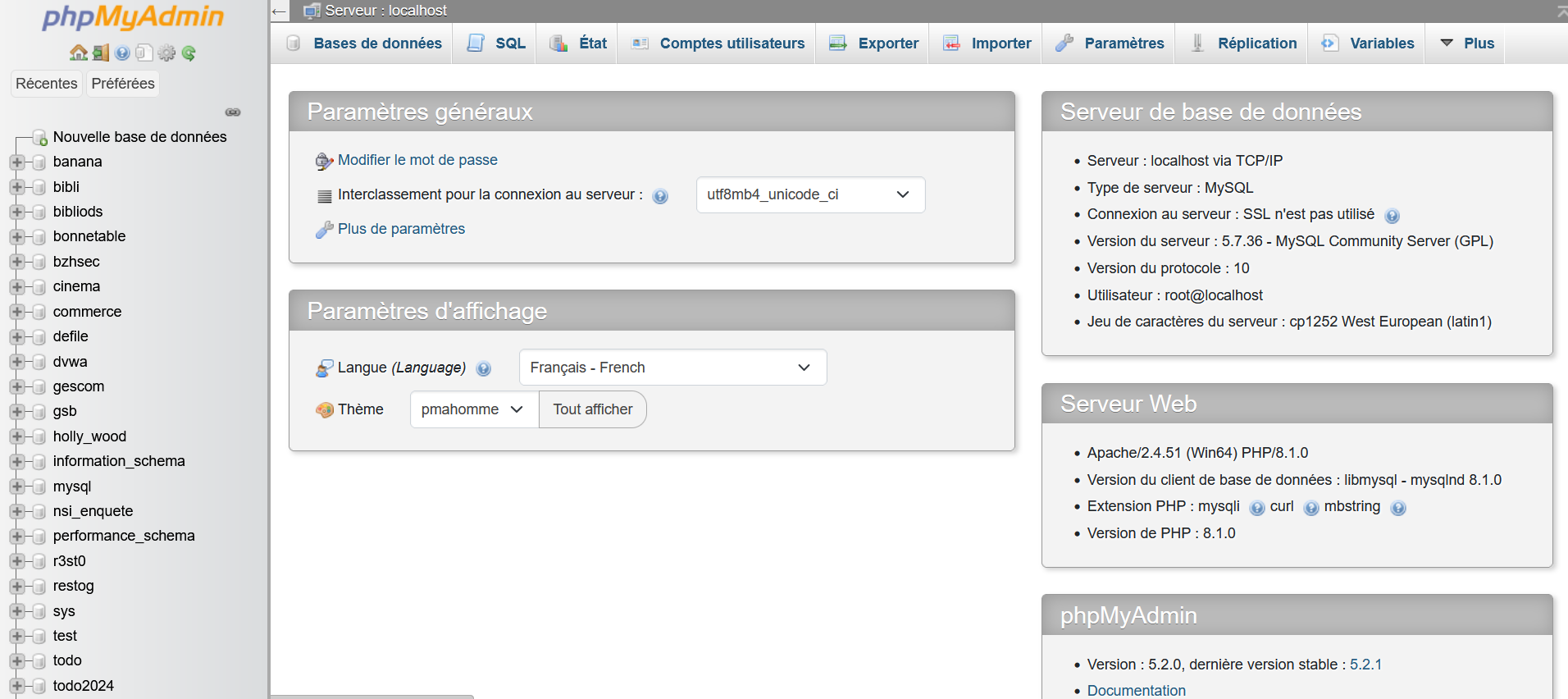Viewport: 1568px width, 699px height.
Task: Click new database icon in tree
Action: pos(39,138)
